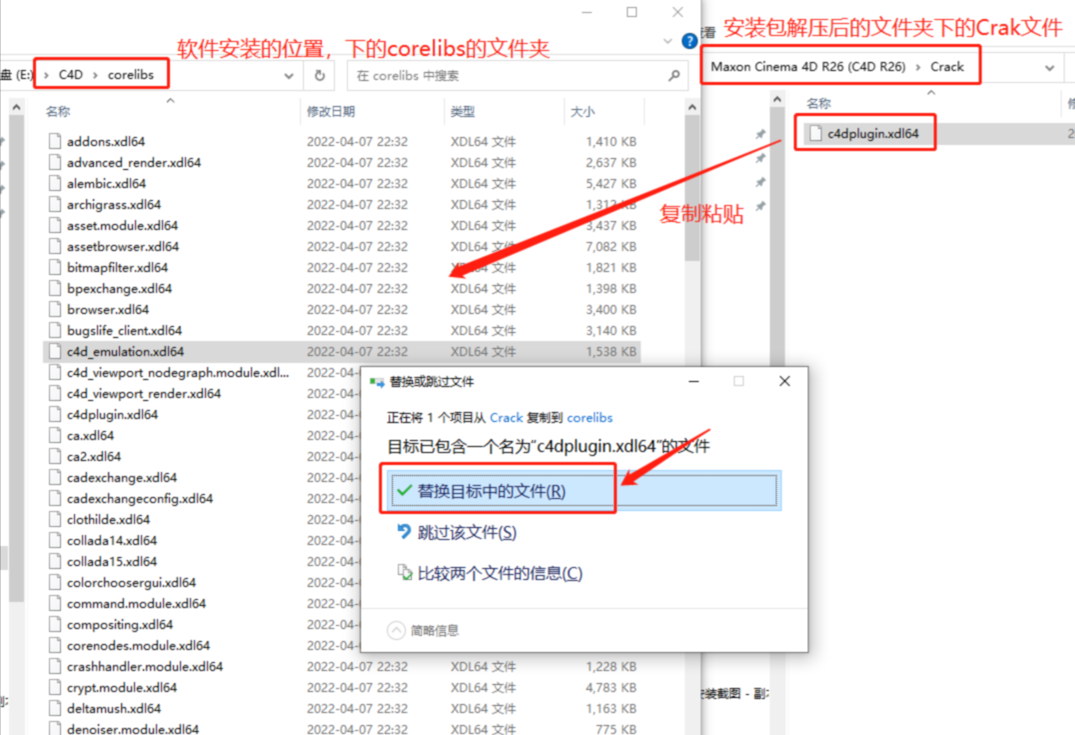
Task: Click the file icon of alembic.xdl64
Action: click(55, 184)
